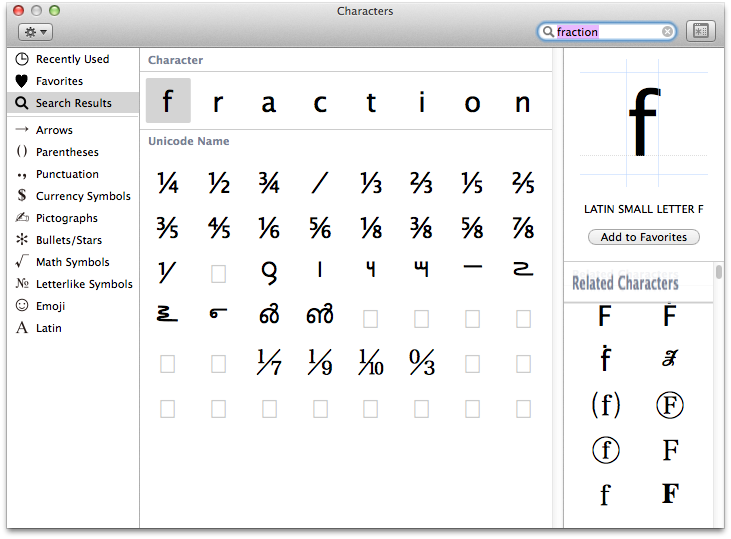
Task: Pick the seven eighths fraction character
Action: pyautogui.click(x=523, y=227)
